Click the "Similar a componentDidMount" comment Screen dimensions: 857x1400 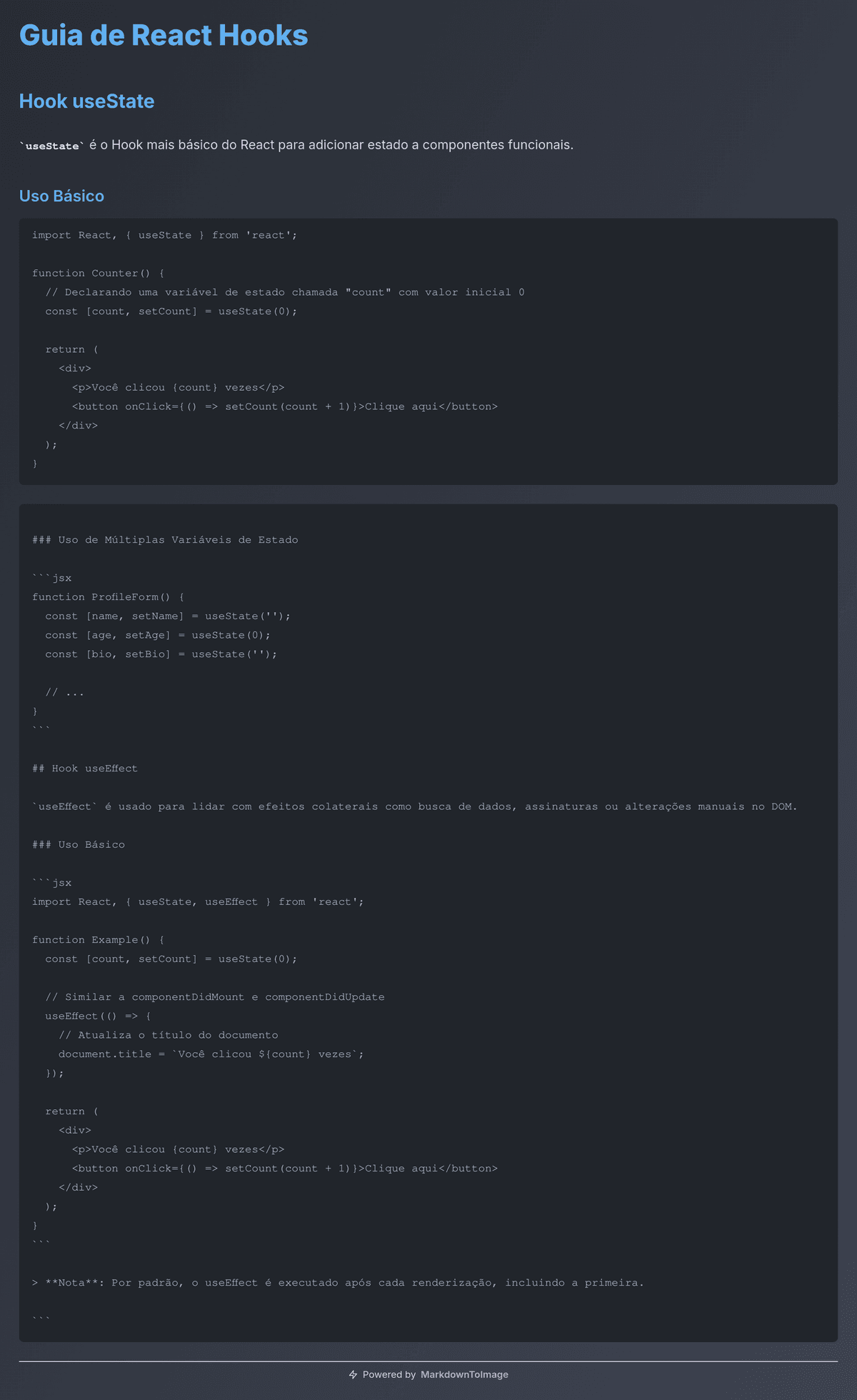[x=214, y=997]
